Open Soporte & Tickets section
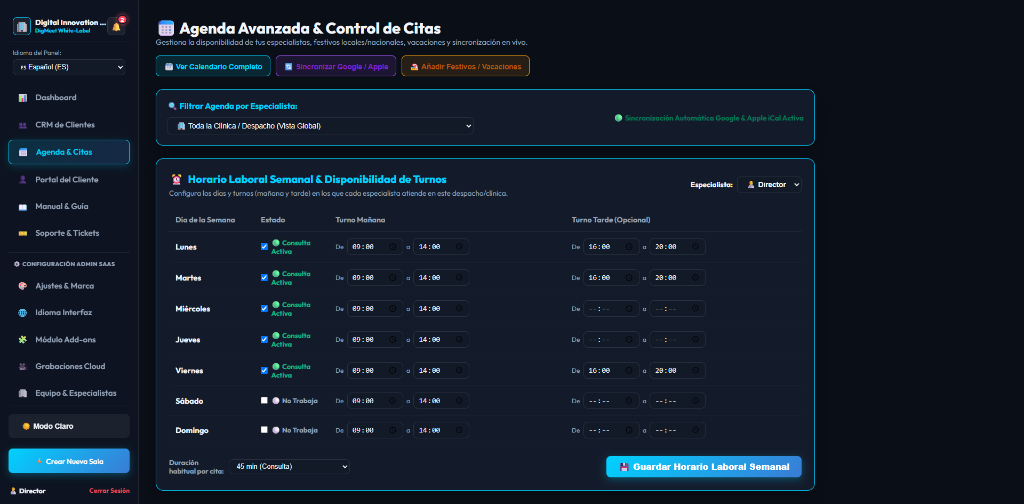The width and height of the screenshot is (1024, 504). click(x=69, y=233)
